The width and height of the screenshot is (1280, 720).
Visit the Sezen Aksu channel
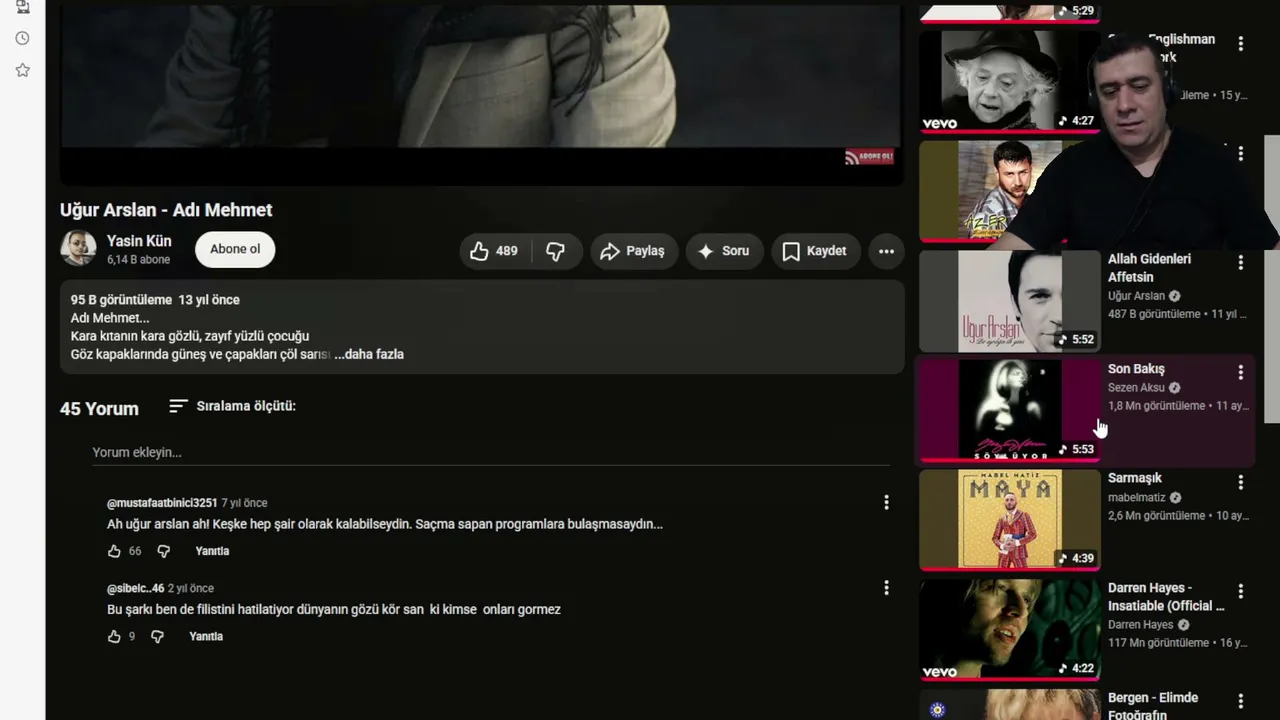pyautogui.click(x=1136, y=388)
